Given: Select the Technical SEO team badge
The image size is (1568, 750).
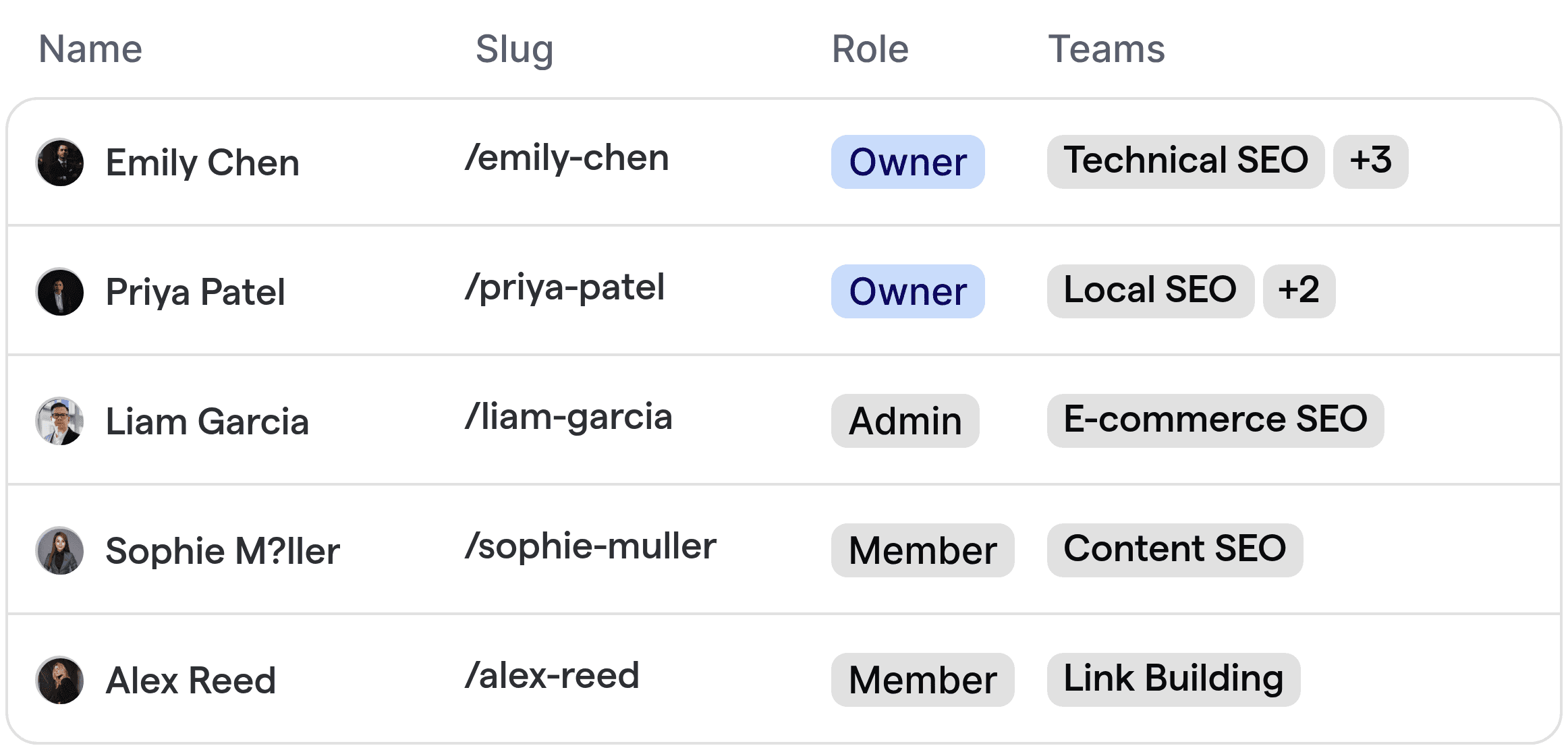Looking at the screenshot, I should click(x=1185, y=162).
